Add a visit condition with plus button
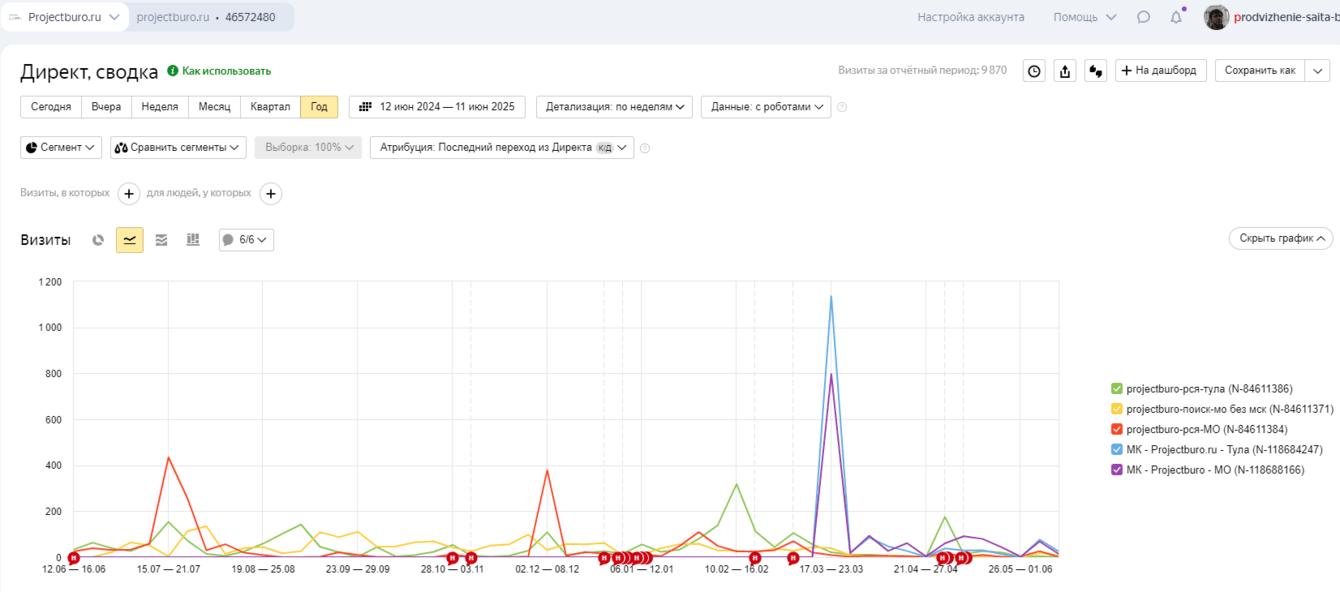 click(x=129, y=193)
